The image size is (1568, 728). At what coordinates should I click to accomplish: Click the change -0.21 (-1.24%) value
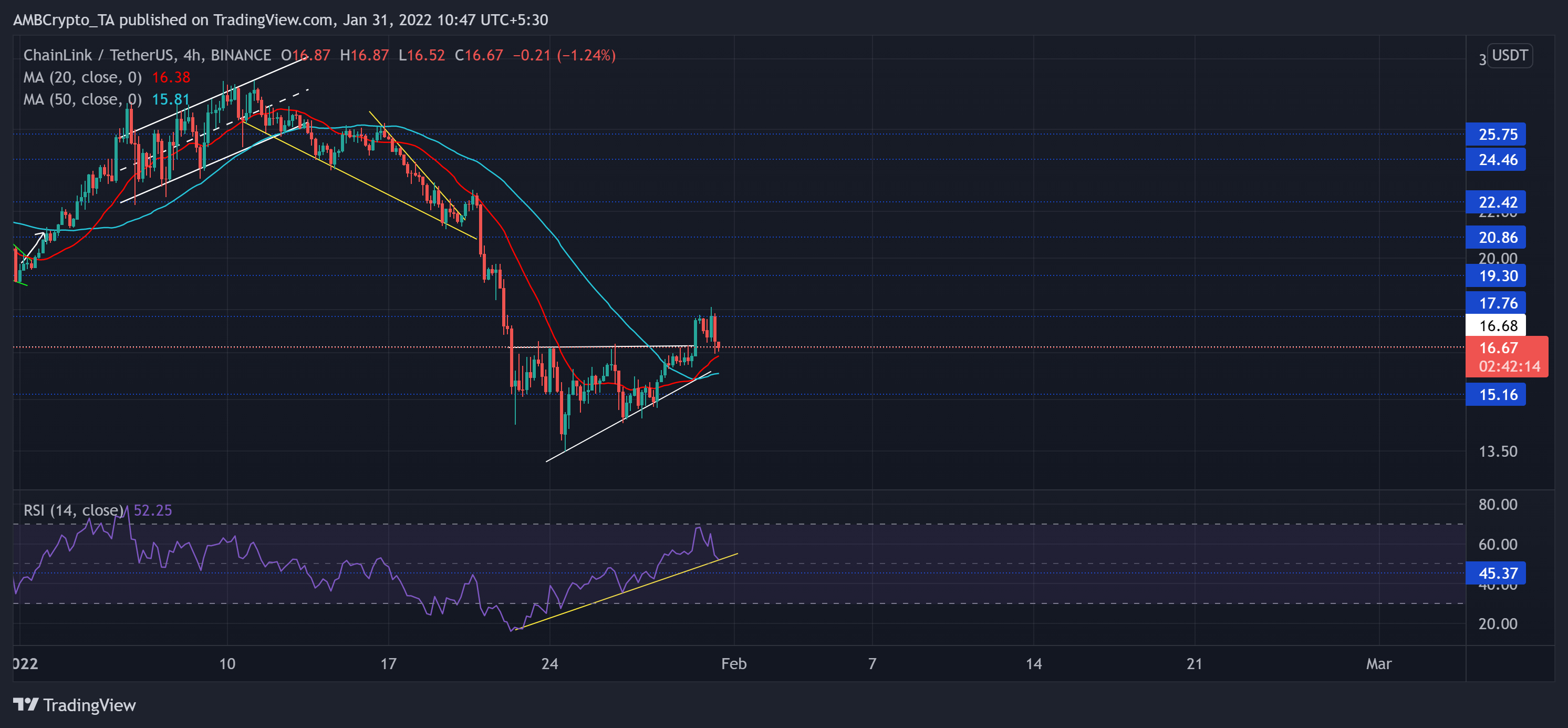[564, 55]
